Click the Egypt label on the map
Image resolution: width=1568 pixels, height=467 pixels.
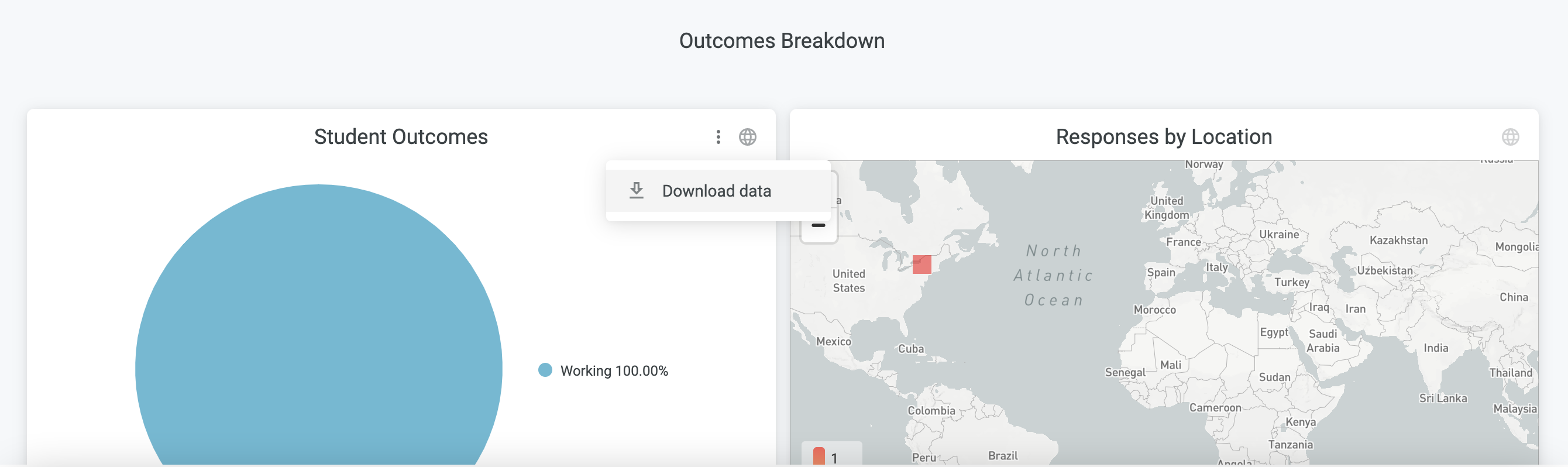pos(1274,332)
